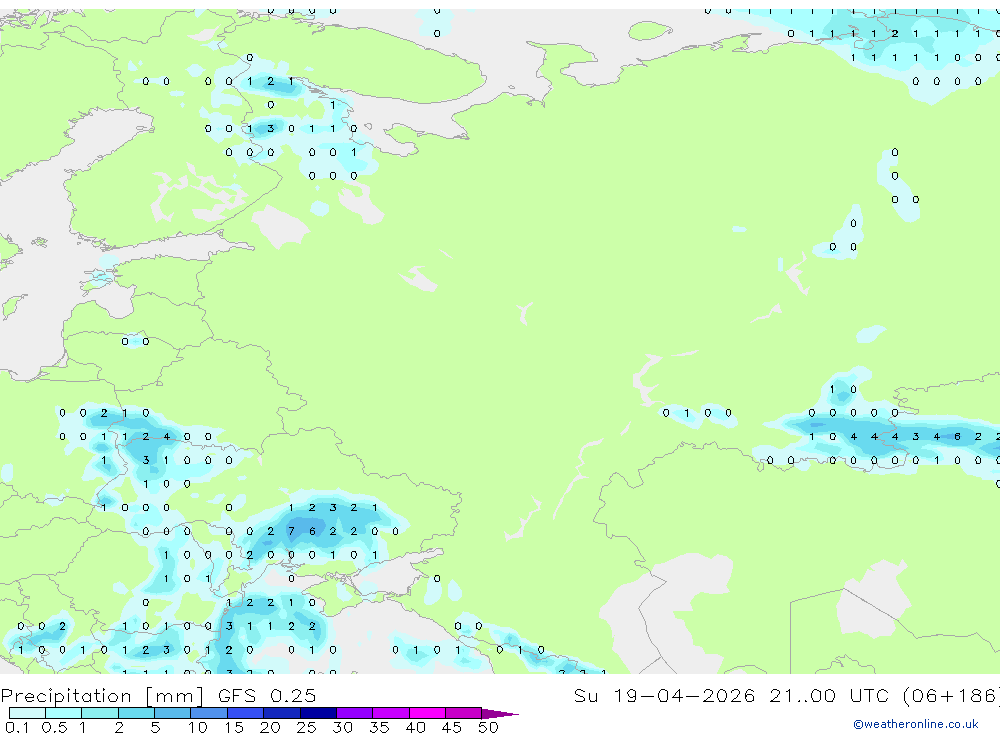
Task: Click the legend label '50'
Action: 488,727
